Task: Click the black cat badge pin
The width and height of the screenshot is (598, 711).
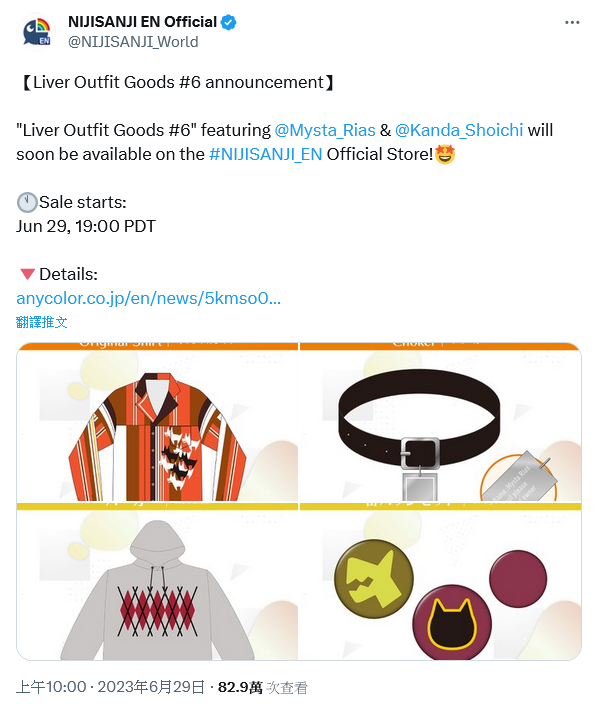Action: tap(452, 623)
